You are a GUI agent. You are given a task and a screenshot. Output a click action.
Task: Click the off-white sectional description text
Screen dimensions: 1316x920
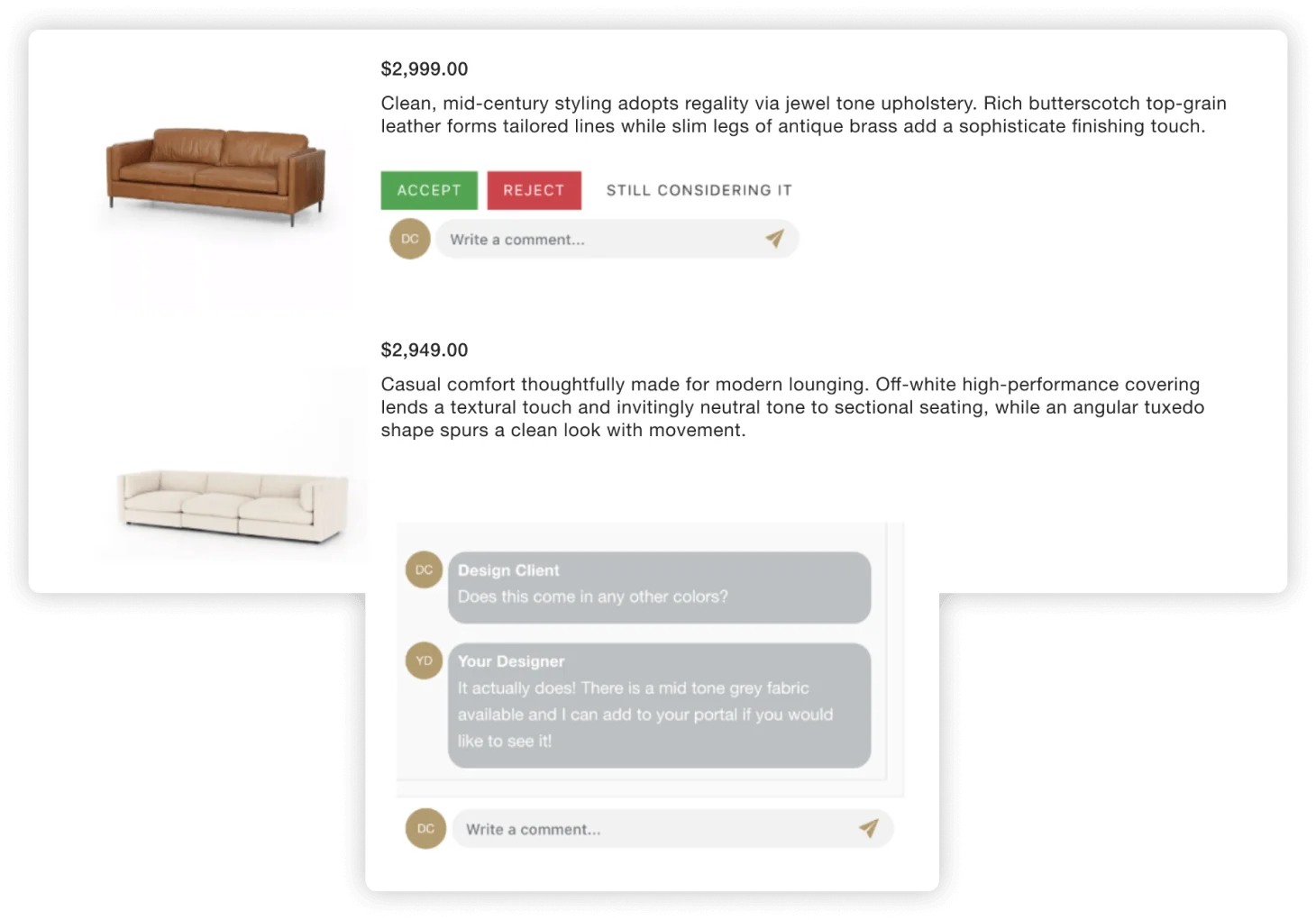click(792, 407)
